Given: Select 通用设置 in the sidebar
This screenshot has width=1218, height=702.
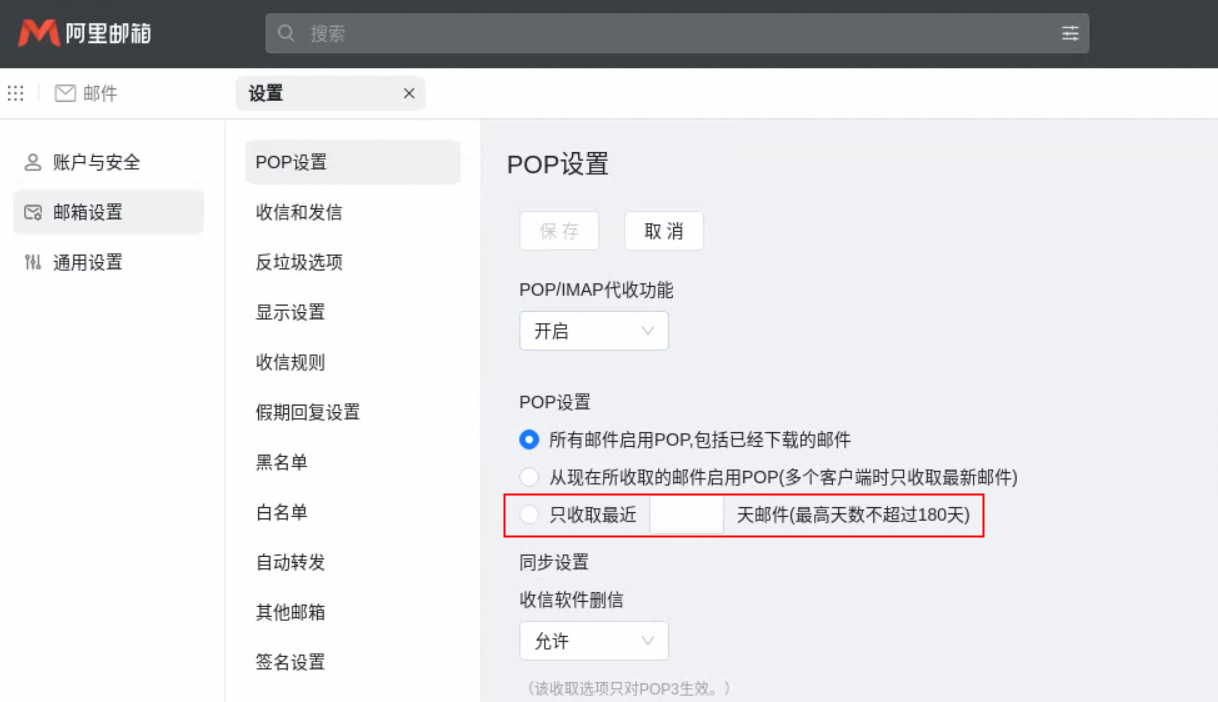Looking at the screenshot, I should pos(87,262).
